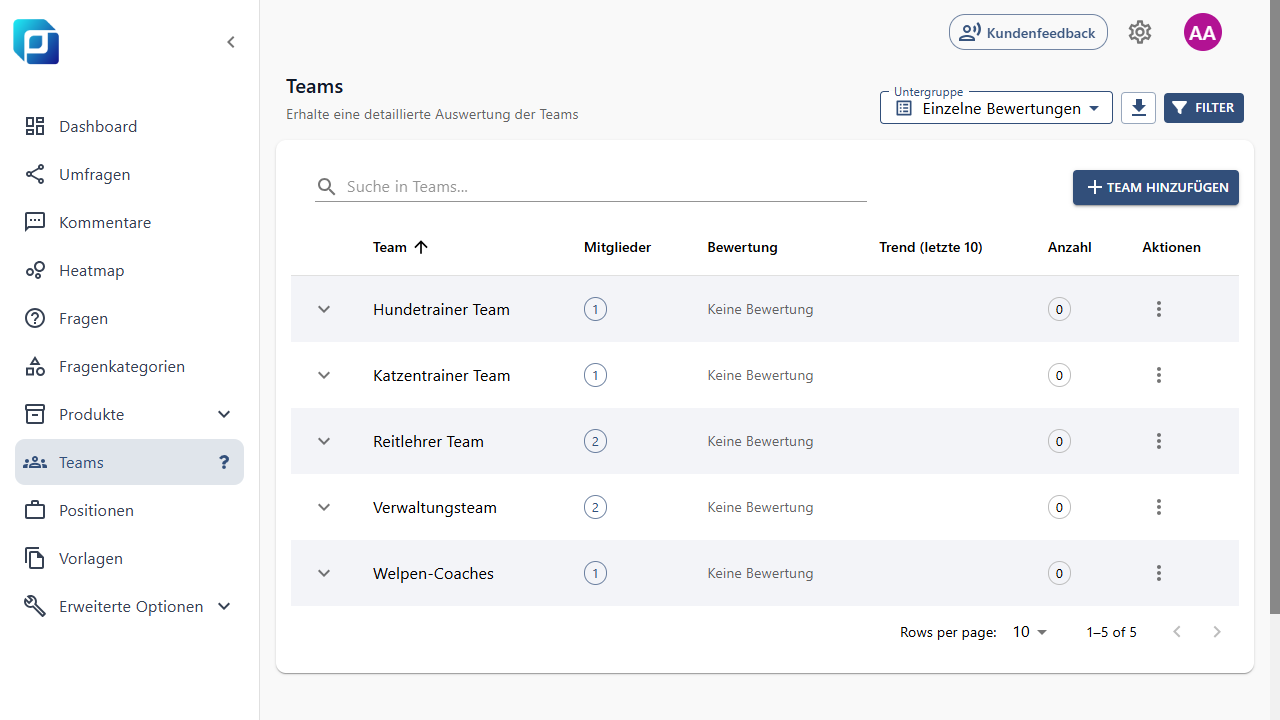The image size is (1280, 720).
Task: Click the Team sort arrow icon
Action: pyautogui.click(x=421, y=247)
